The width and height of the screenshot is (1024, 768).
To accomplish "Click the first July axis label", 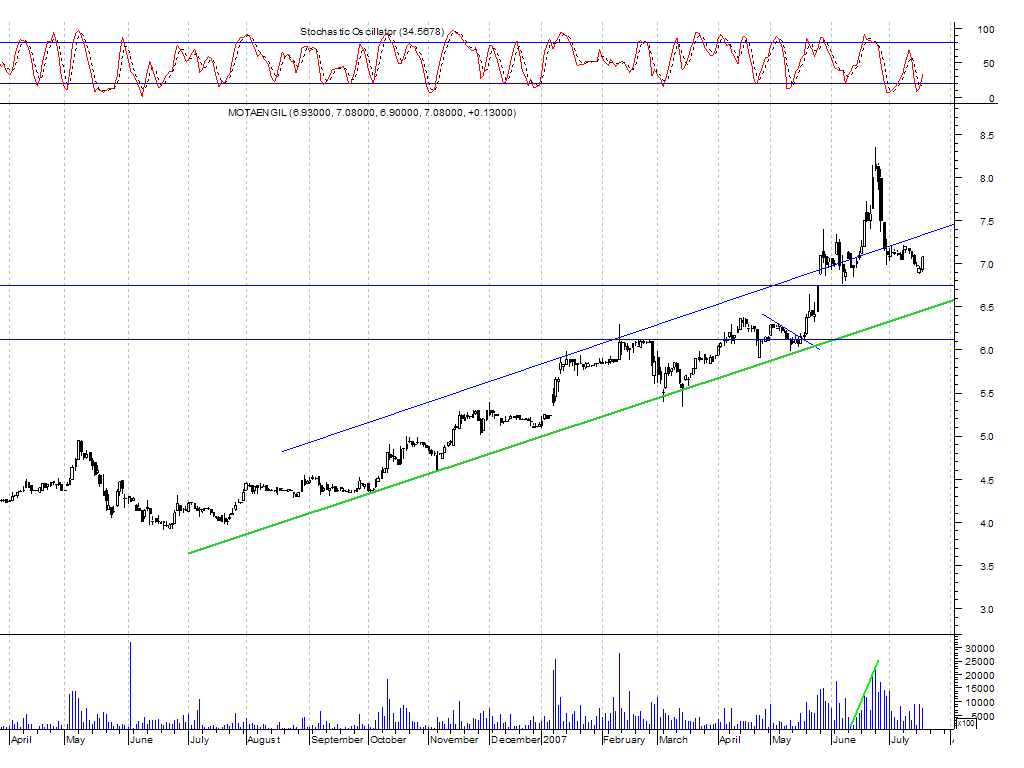I will pos(199,740).
